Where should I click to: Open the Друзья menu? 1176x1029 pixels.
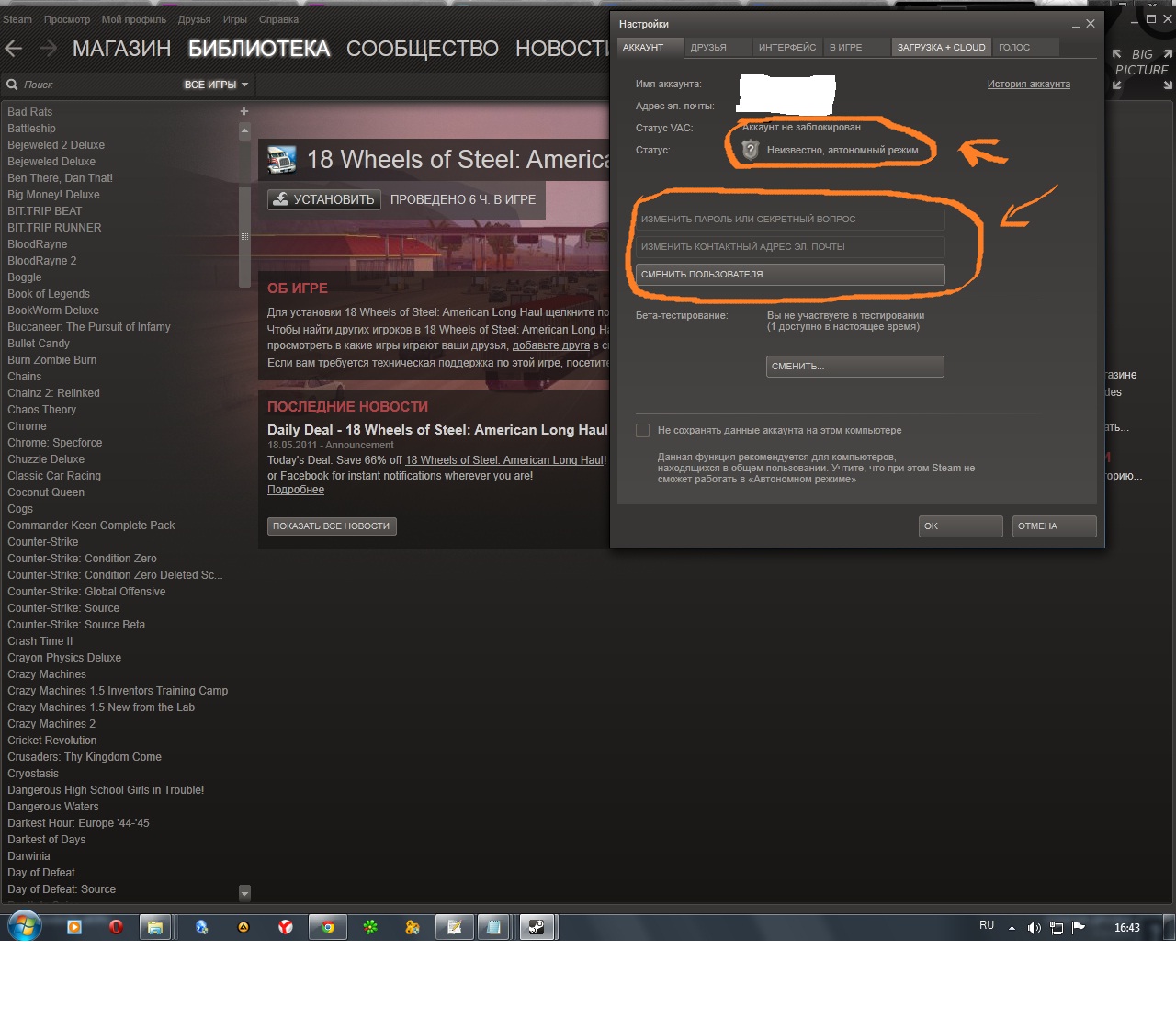click(x=194, y=19)
